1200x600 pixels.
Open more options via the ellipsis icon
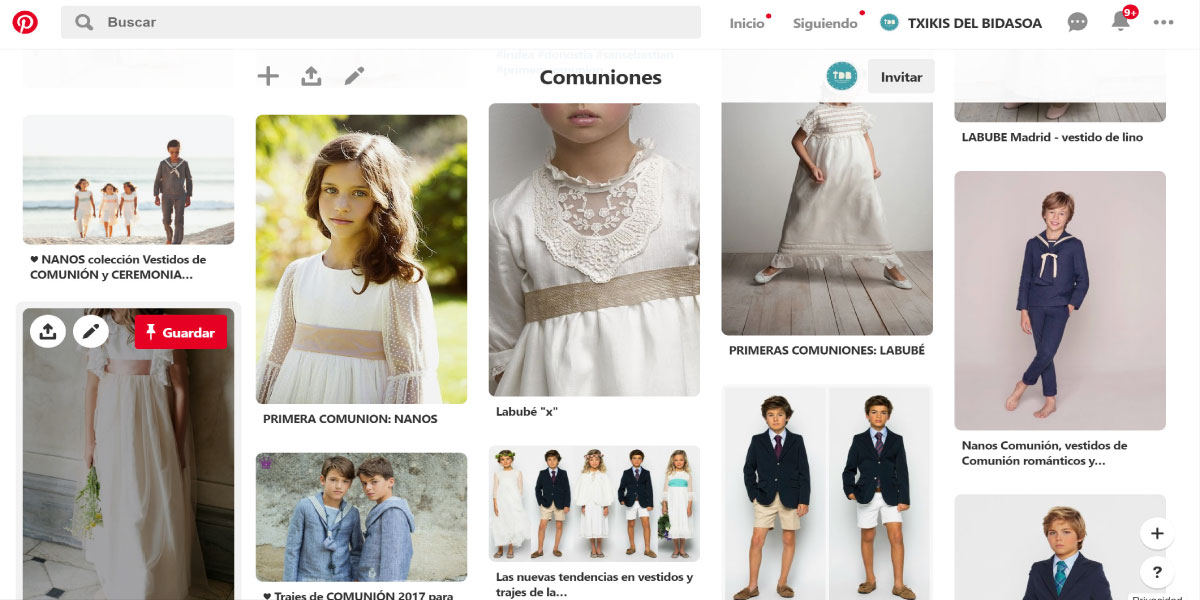click(x=1162, y=21)
